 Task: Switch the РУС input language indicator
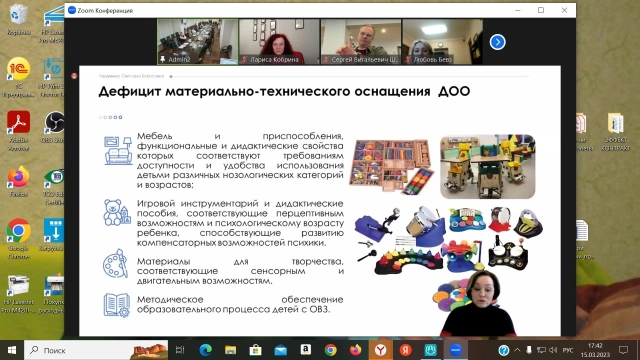click(568, 350)
